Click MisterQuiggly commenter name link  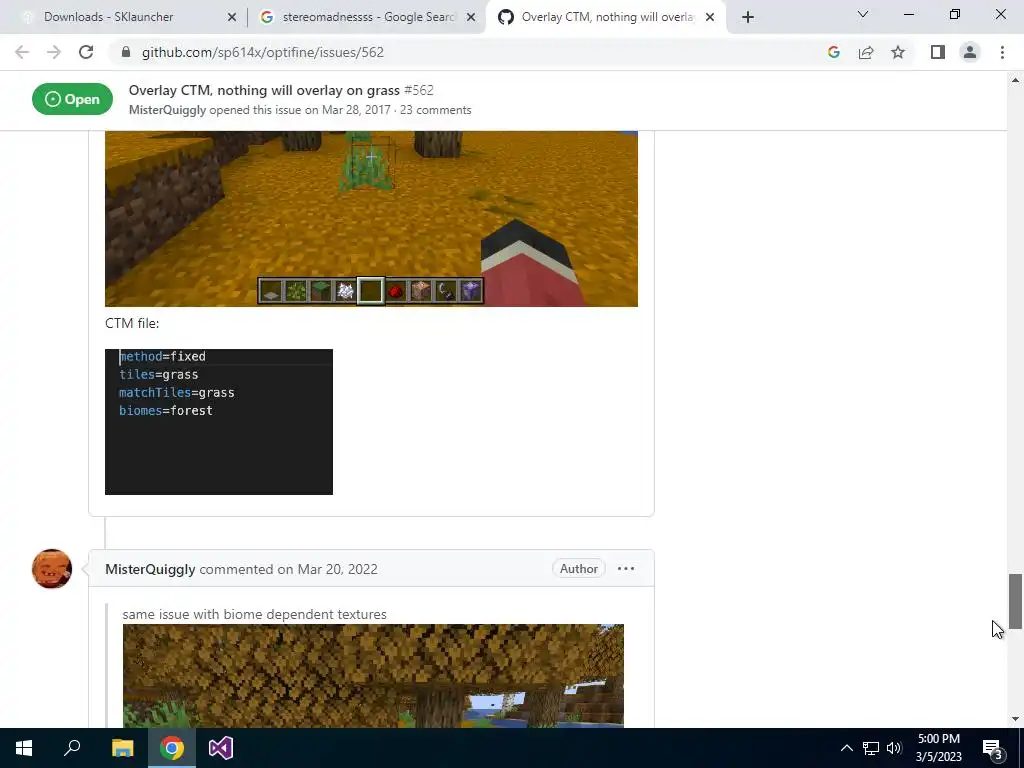(x=150, y=569)
